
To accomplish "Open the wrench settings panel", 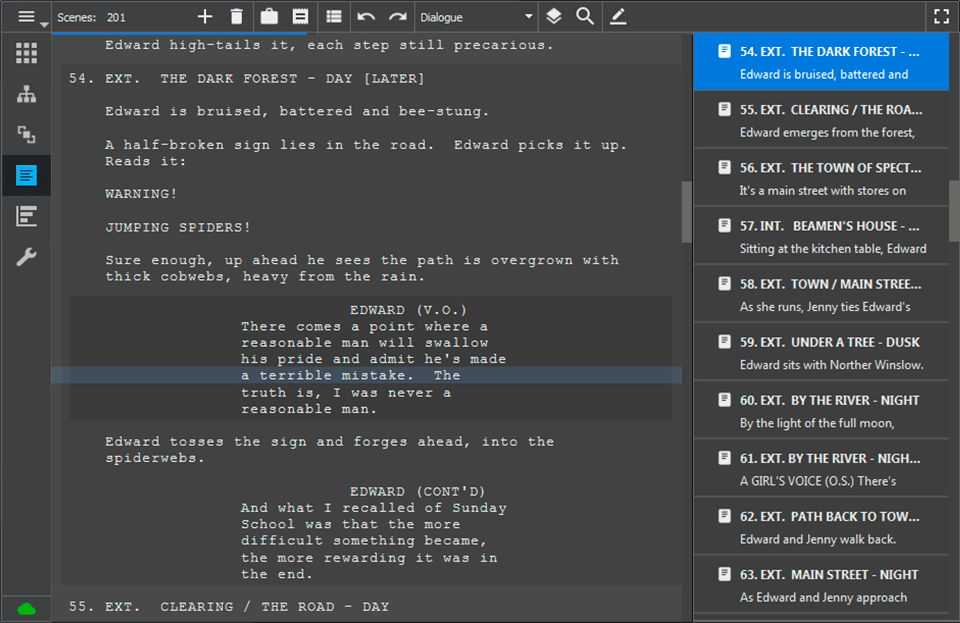I will [26, 257].
